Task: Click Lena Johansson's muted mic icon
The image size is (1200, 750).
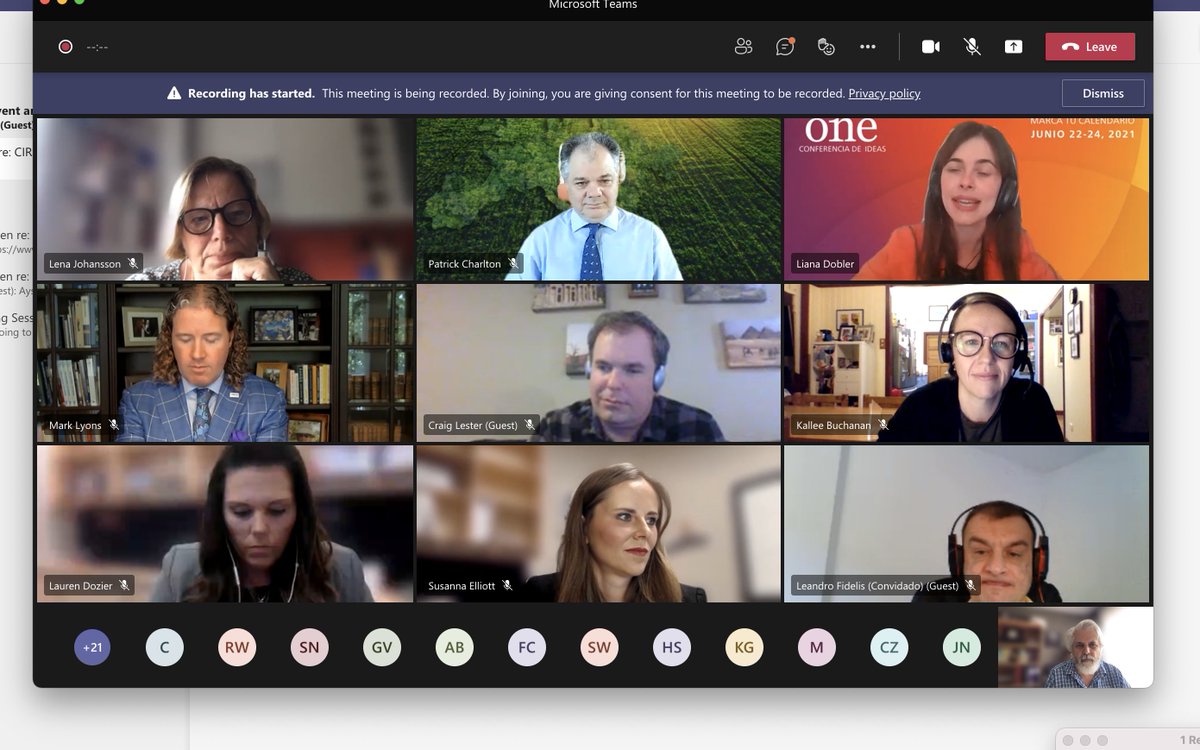Action: click(133, 264)
